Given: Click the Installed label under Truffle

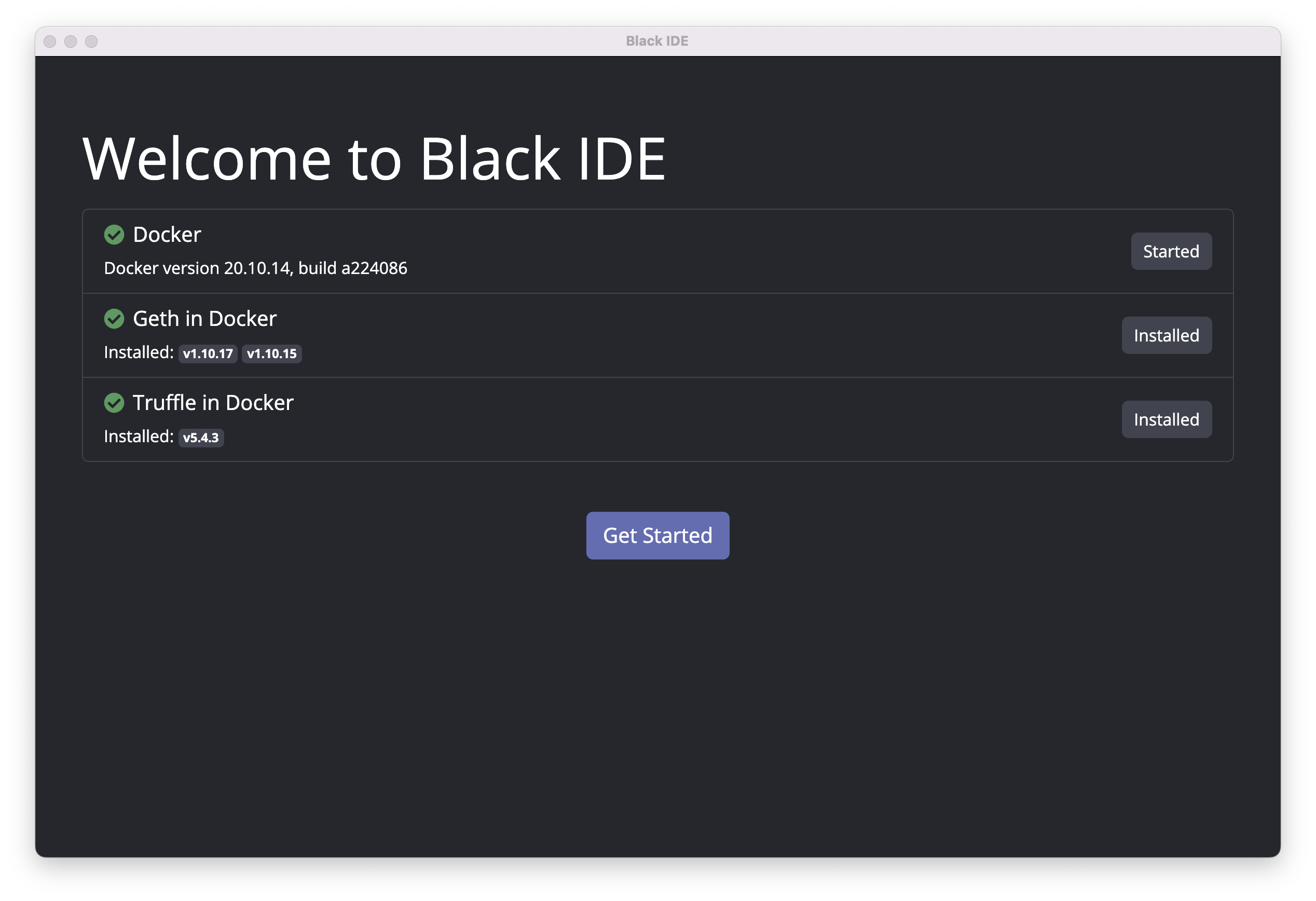Looking at the screenshot, I should (x=139, y=436).
